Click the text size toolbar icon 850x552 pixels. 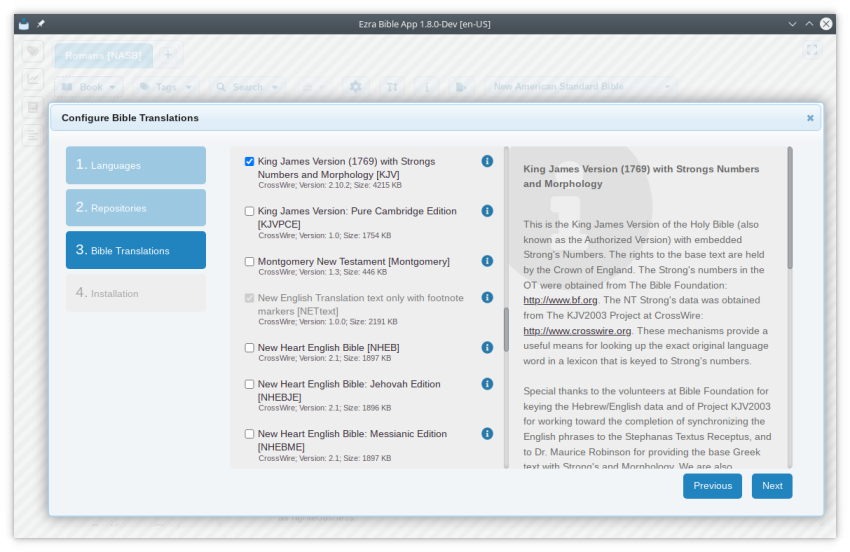pyautogui.click(x=392, y=87)
